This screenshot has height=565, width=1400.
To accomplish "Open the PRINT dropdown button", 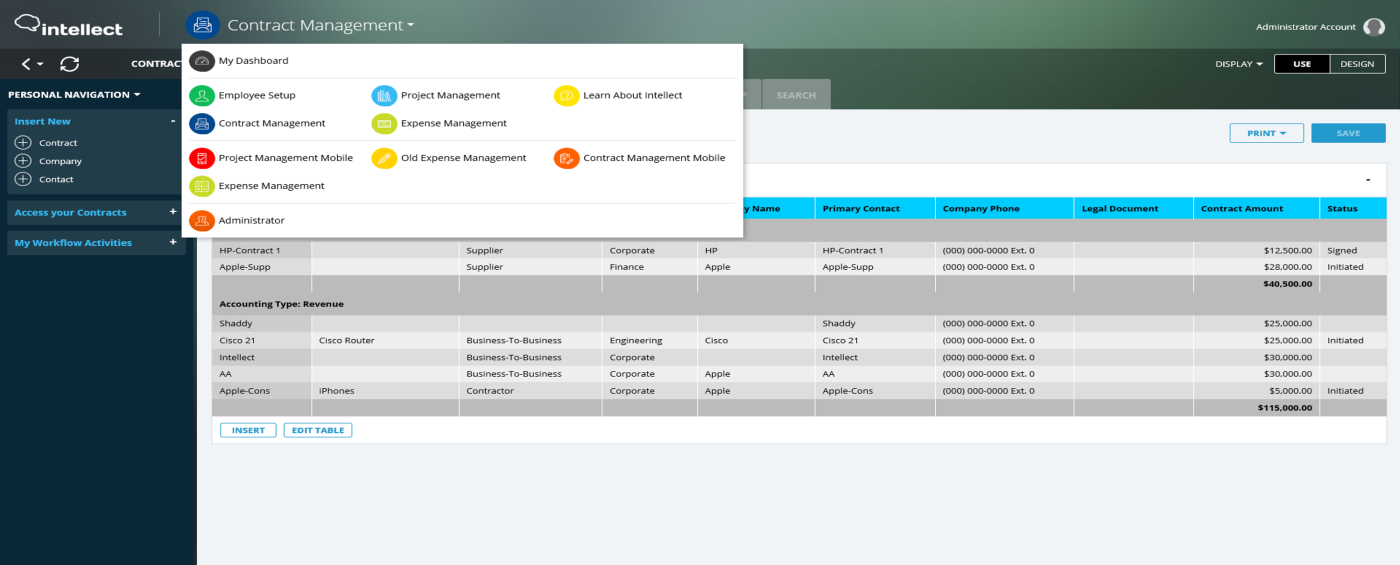I will coord(1266,133).
